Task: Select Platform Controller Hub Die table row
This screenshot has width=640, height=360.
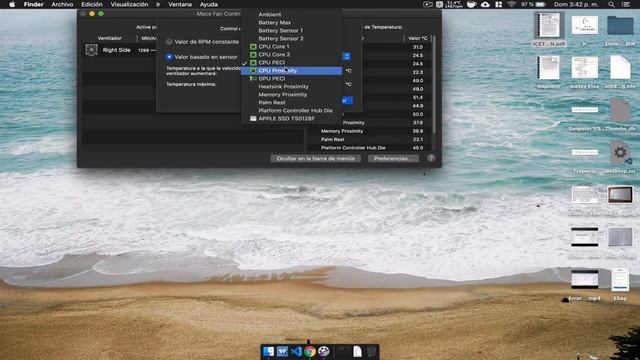Action: [x=369, y=148]
